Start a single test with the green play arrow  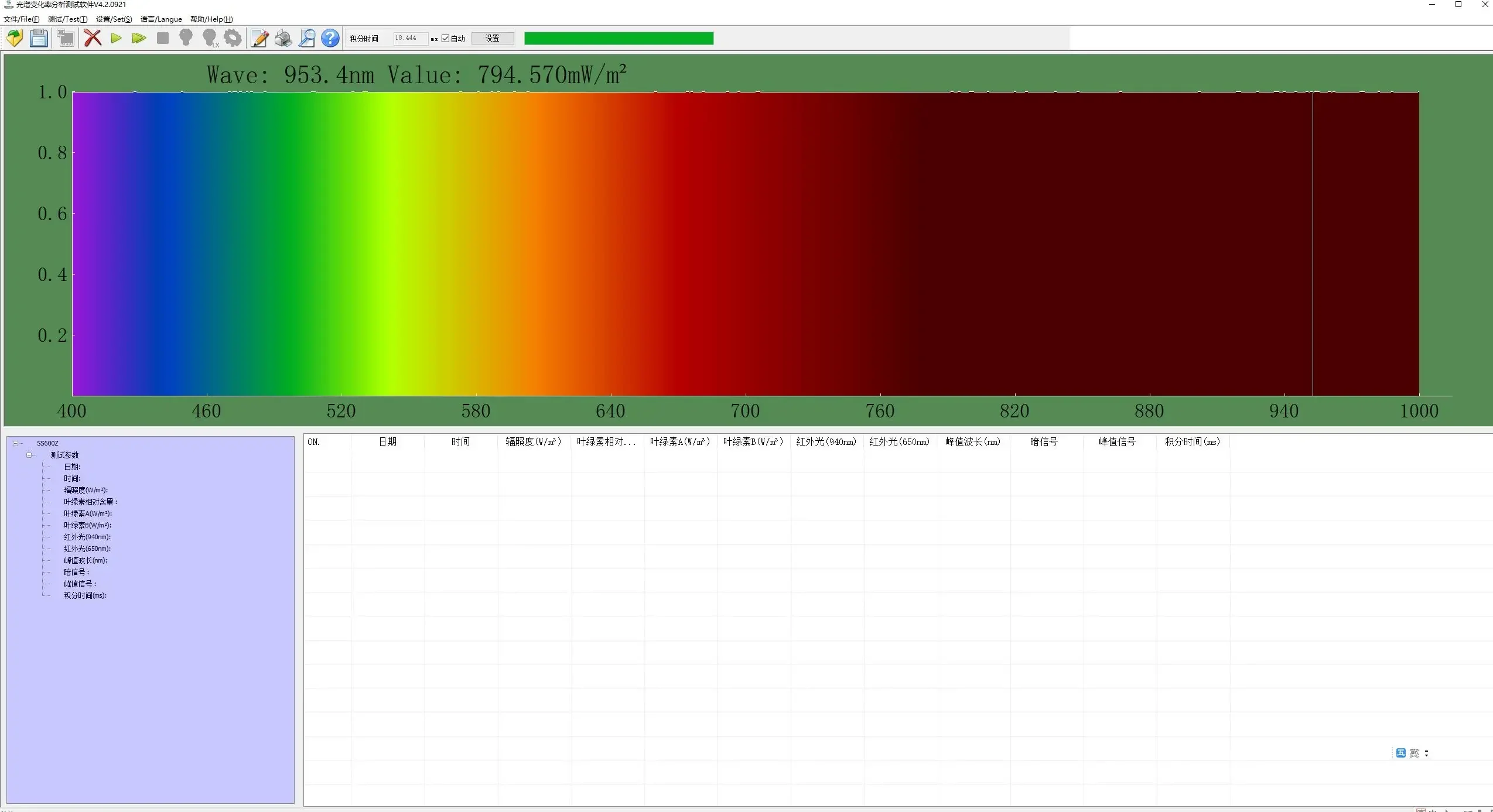pyautogui.click(x=116, y=38)
